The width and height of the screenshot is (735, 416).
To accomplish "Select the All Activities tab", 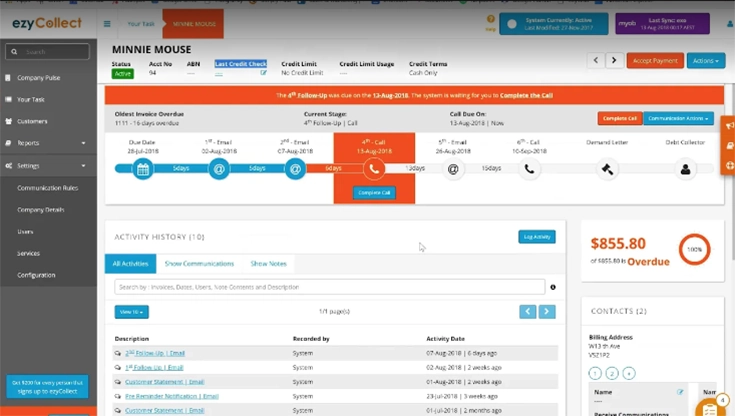I will (130, 264).
